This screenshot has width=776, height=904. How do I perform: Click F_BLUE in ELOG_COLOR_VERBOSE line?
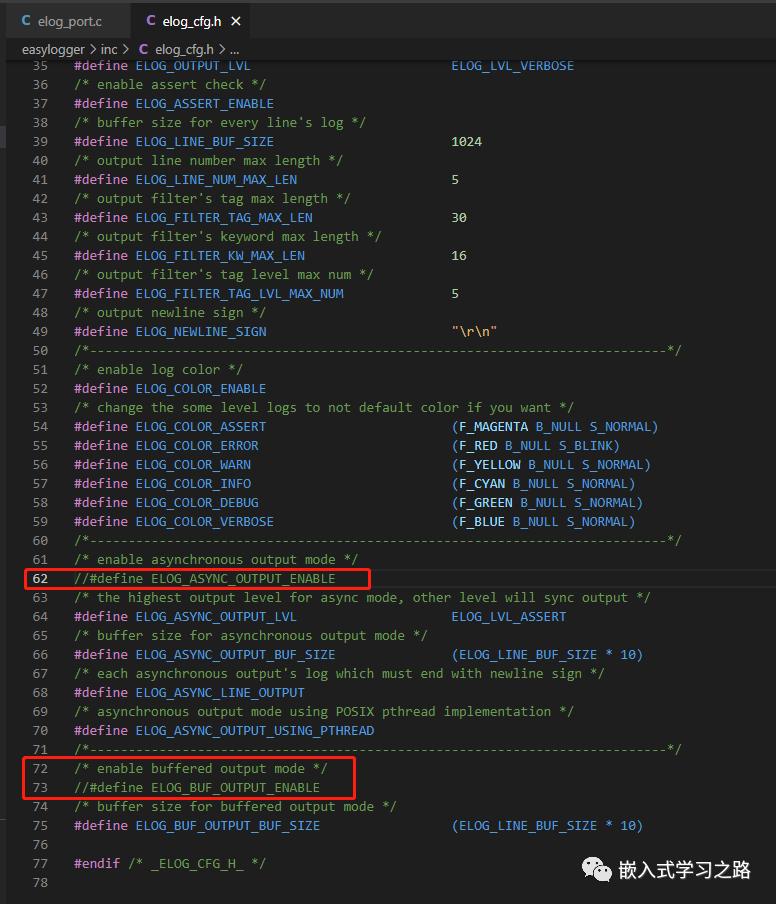tap(482, 522)
